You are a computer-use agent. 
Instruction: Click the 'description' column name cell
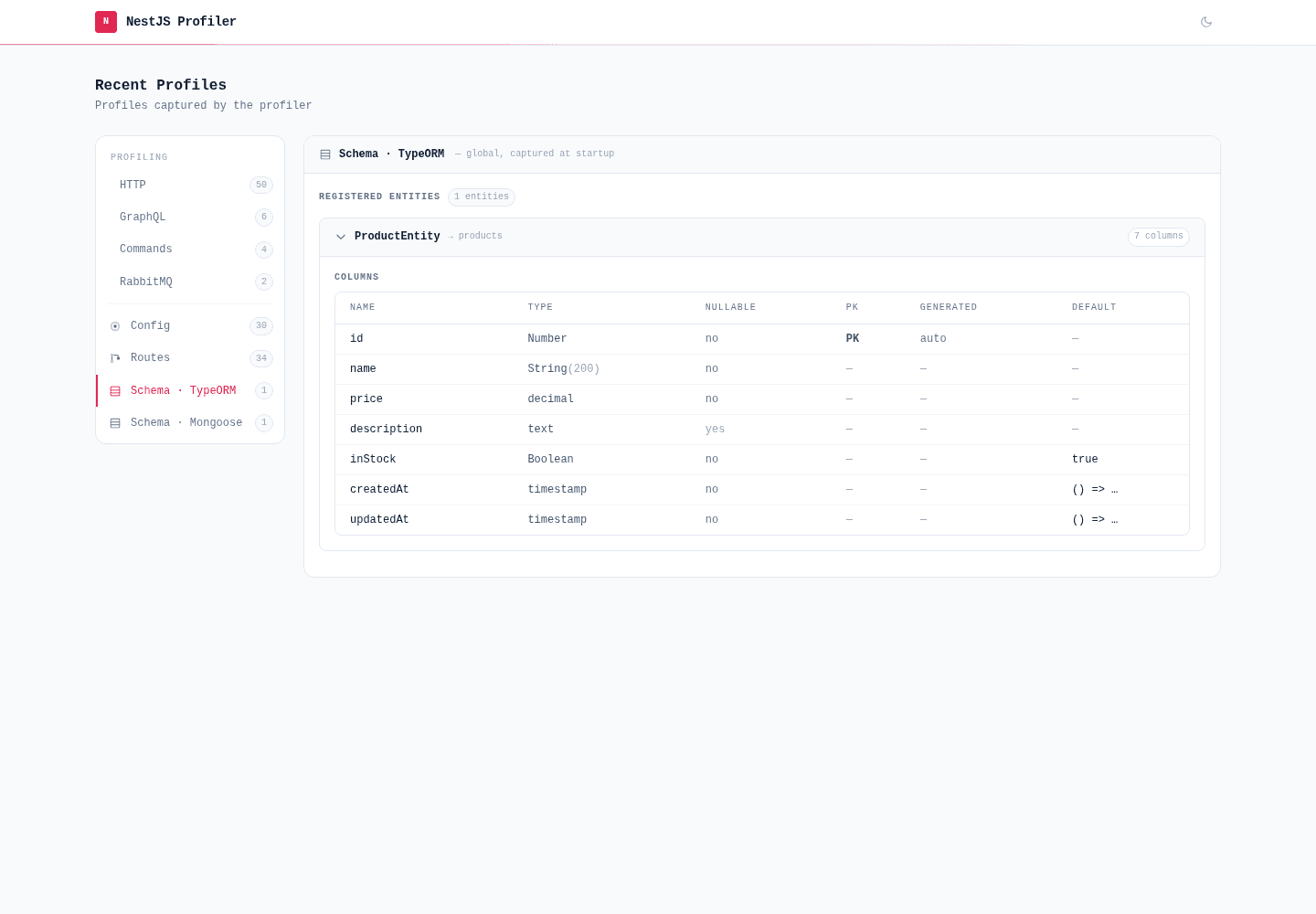coord(386,430)
